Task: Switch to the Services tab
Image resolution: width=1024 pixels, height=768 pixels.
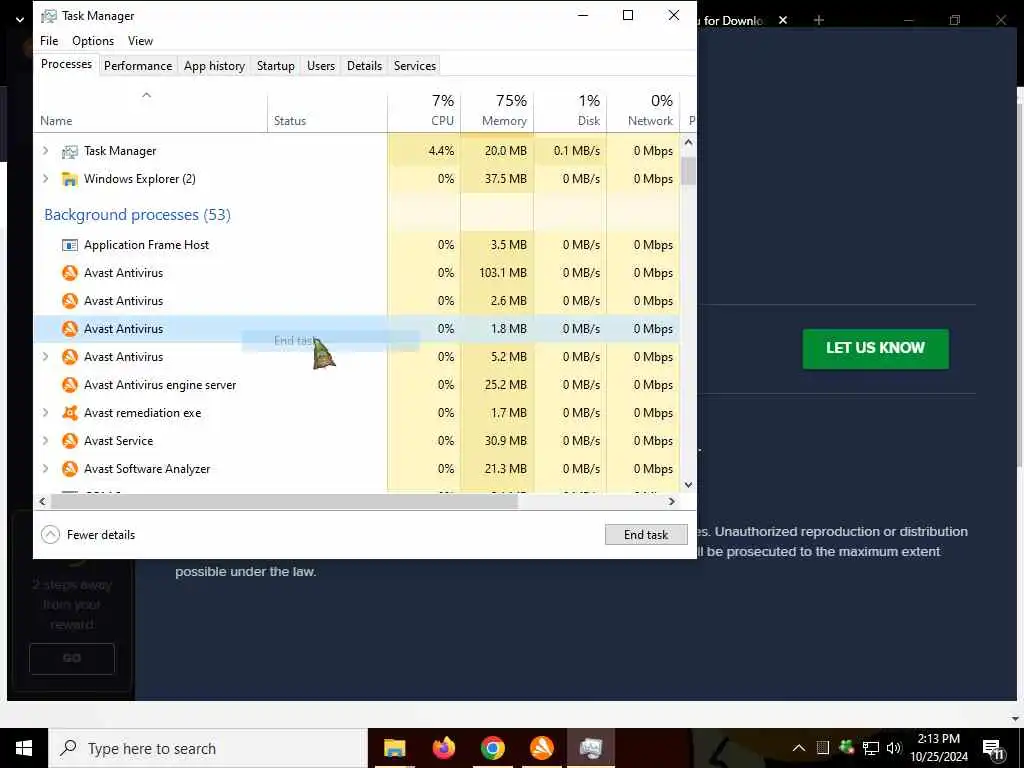Action: pos(415,65)
